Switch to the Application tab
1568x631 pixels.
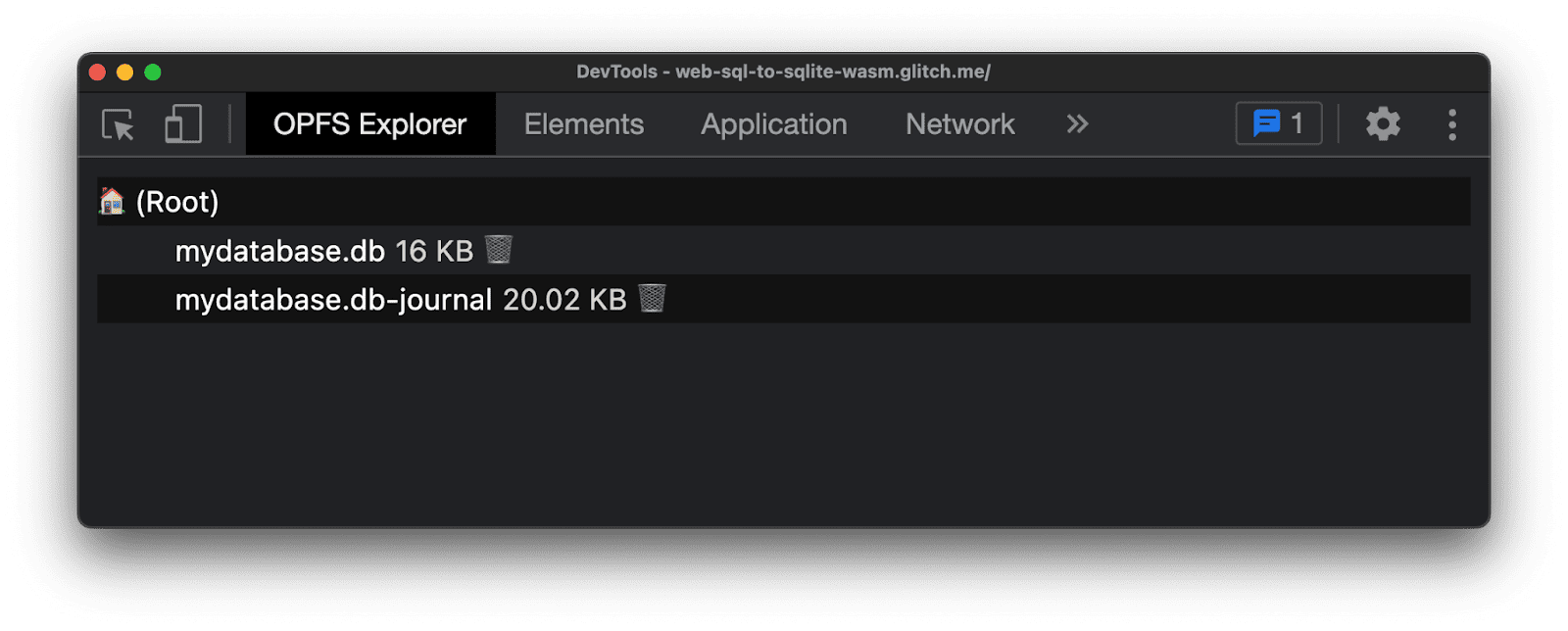click(x=773, y=123)
